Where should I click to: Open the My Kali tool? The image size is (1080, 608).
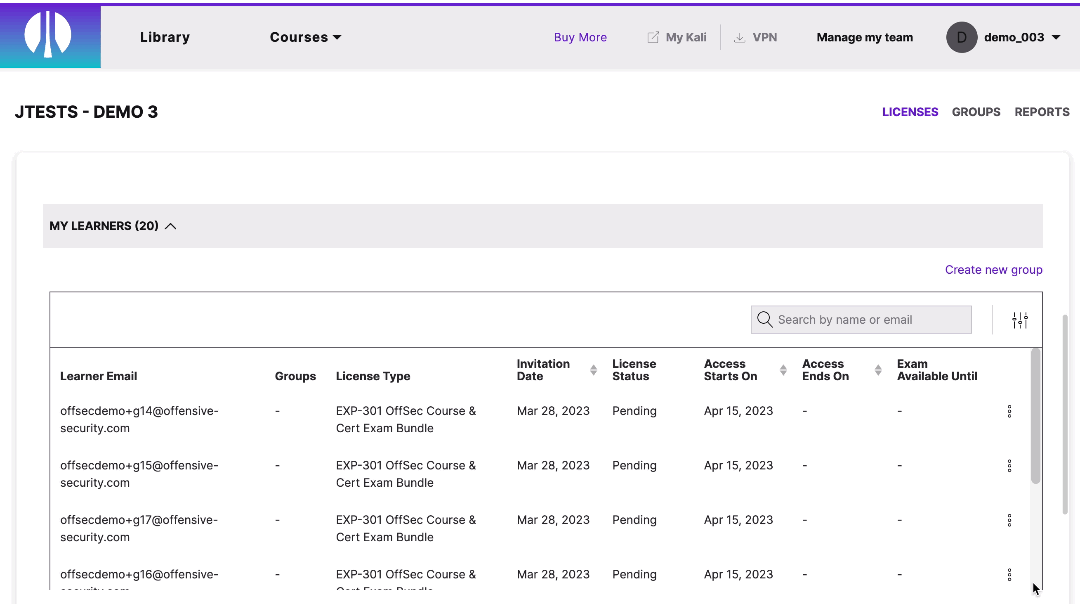(x=677, y=37)
